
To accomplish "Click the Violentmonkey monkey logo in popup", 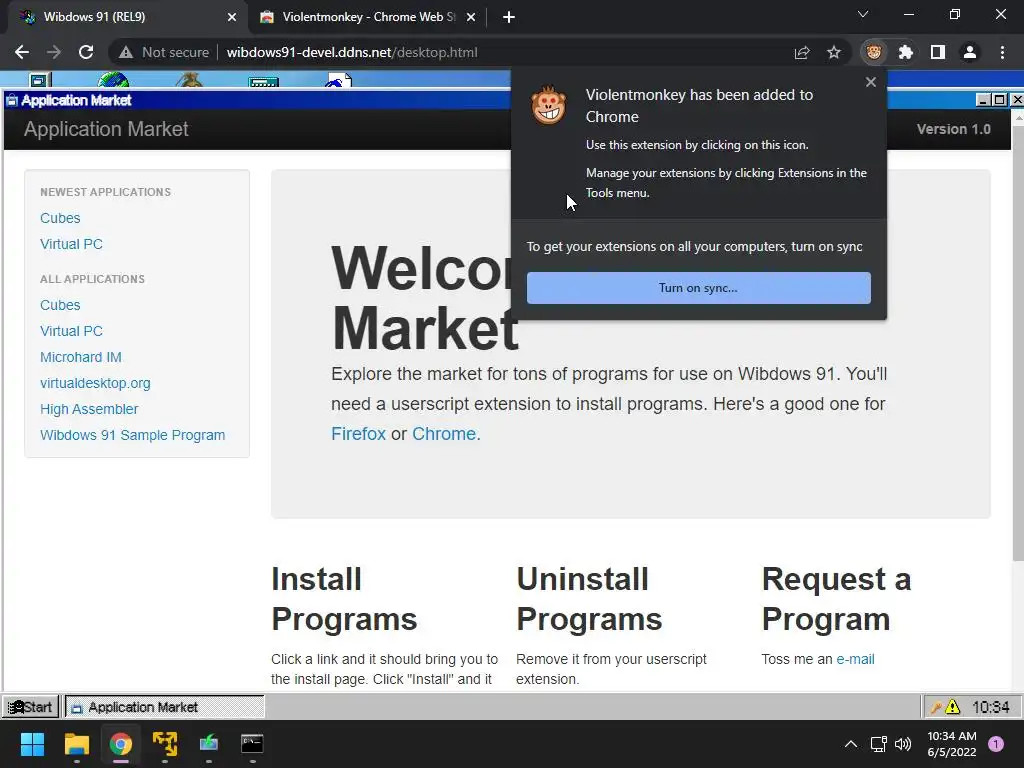I will (549, 105).
